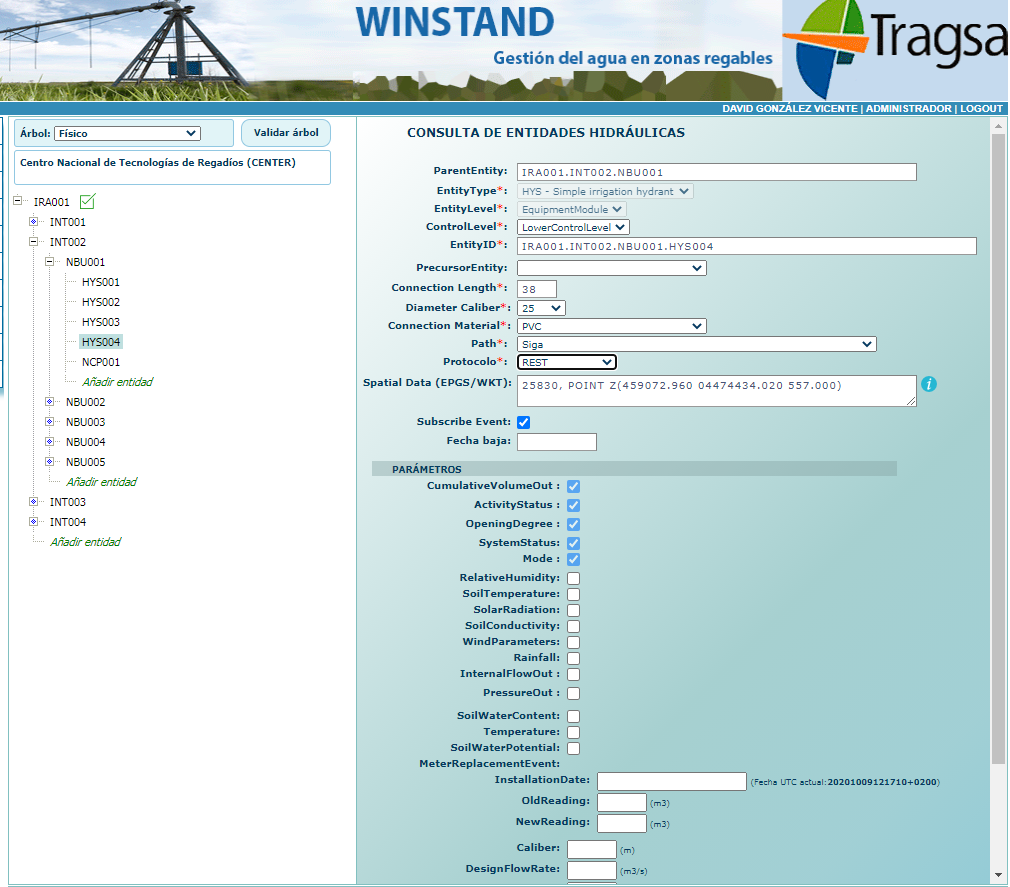Click the Validar árbol button
Viewport: 1010px width, 887px height.
click(286, 133)
